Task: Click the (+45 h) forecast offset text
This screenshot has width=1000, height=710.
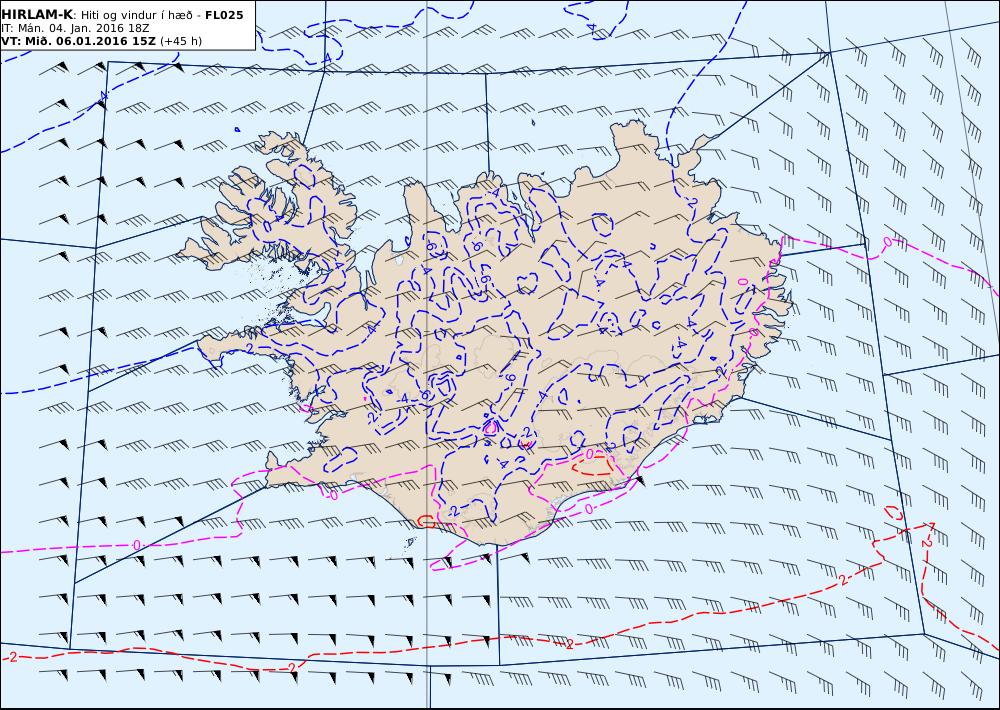Action: point(180,41)
